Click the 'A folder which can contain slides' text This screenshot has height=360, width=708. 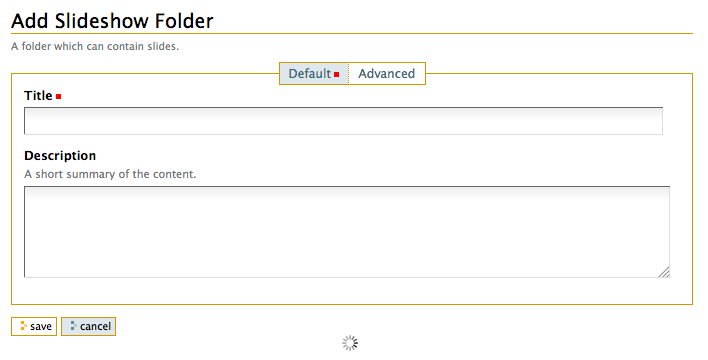[x=95, y=46]
